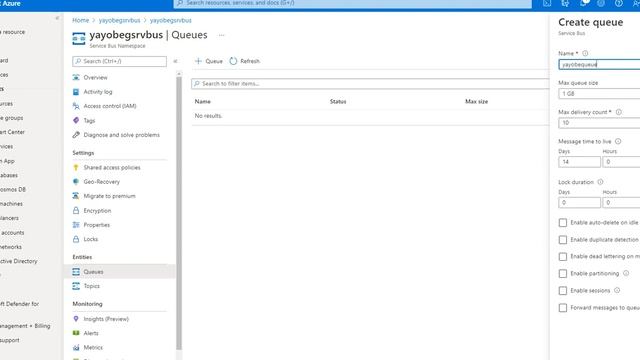The width and height of the screenshot is (640, 360).
Task: Go to Queues menu item
Action: tap(120, 272)
